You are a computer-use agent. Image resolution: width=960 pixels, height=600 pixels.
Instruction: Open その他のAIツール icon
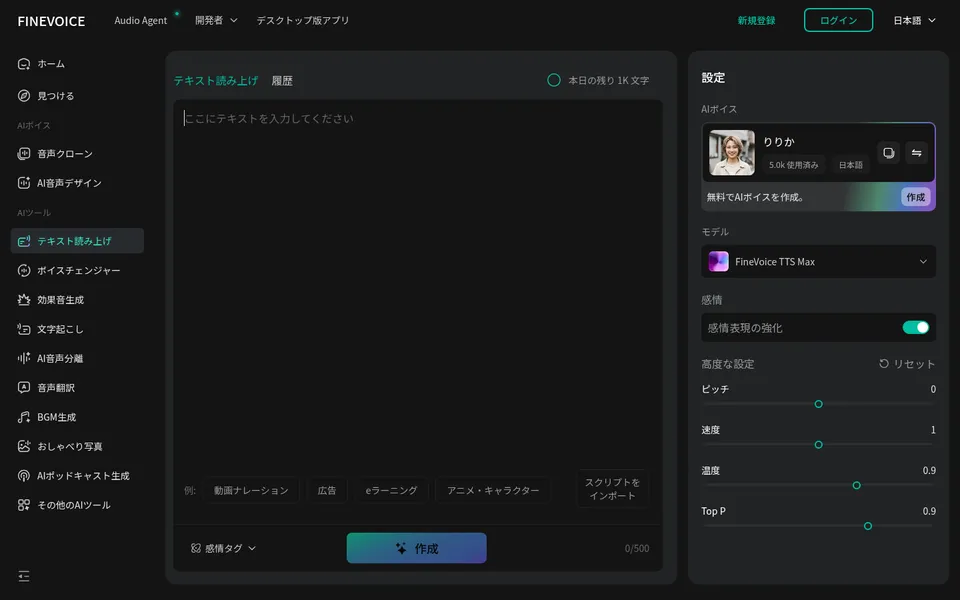(x=24, y=505)
